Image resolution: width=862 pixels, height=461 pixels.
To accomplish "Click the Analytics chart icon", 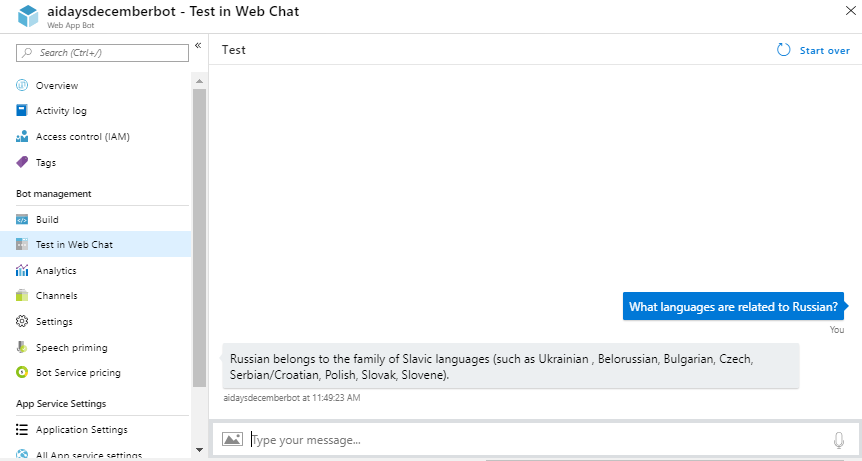I will coord(22,270).
